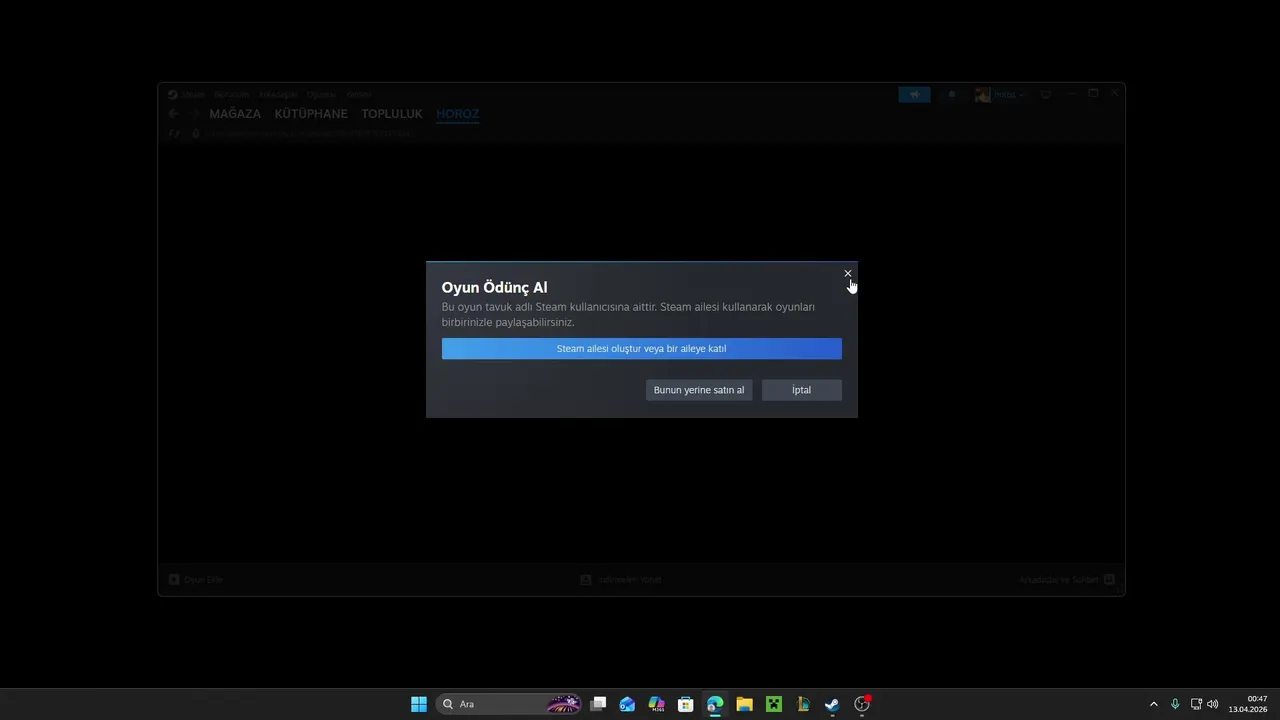The height and width of the screenshot is (720, 1280).
Task: Click the volume speaker icon in tray
Action: click(1212, 704)
